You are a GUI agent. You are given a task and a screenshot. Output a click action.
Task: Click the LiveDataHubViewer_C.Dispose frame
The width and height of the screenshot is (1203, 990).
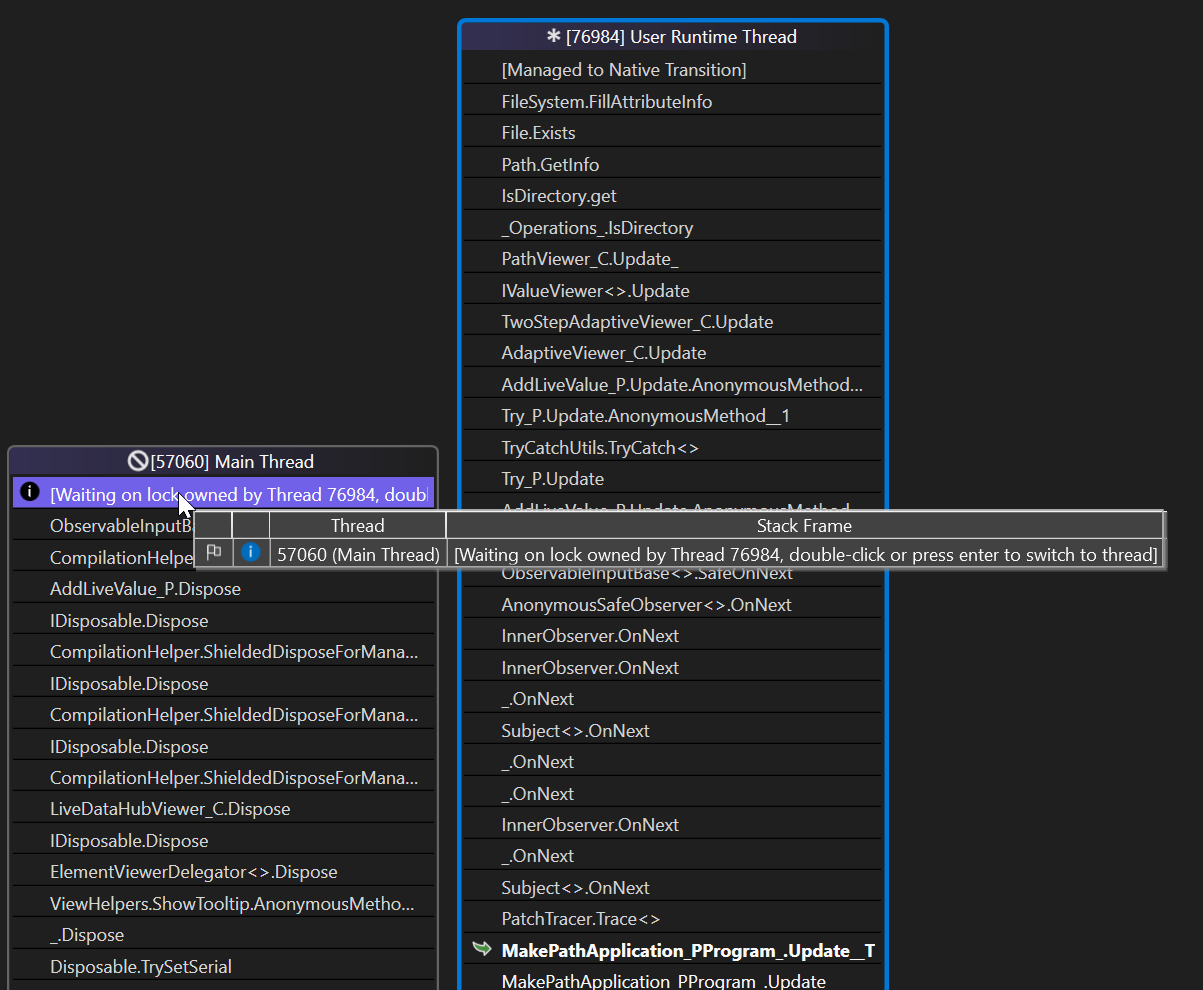[170, 809]
